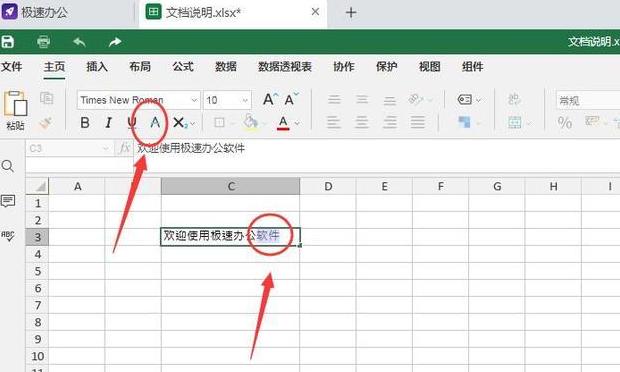Image resolution: width=620 pixels, height=372 pixels.
Task: Undo the last action
Action: (79, 42)
